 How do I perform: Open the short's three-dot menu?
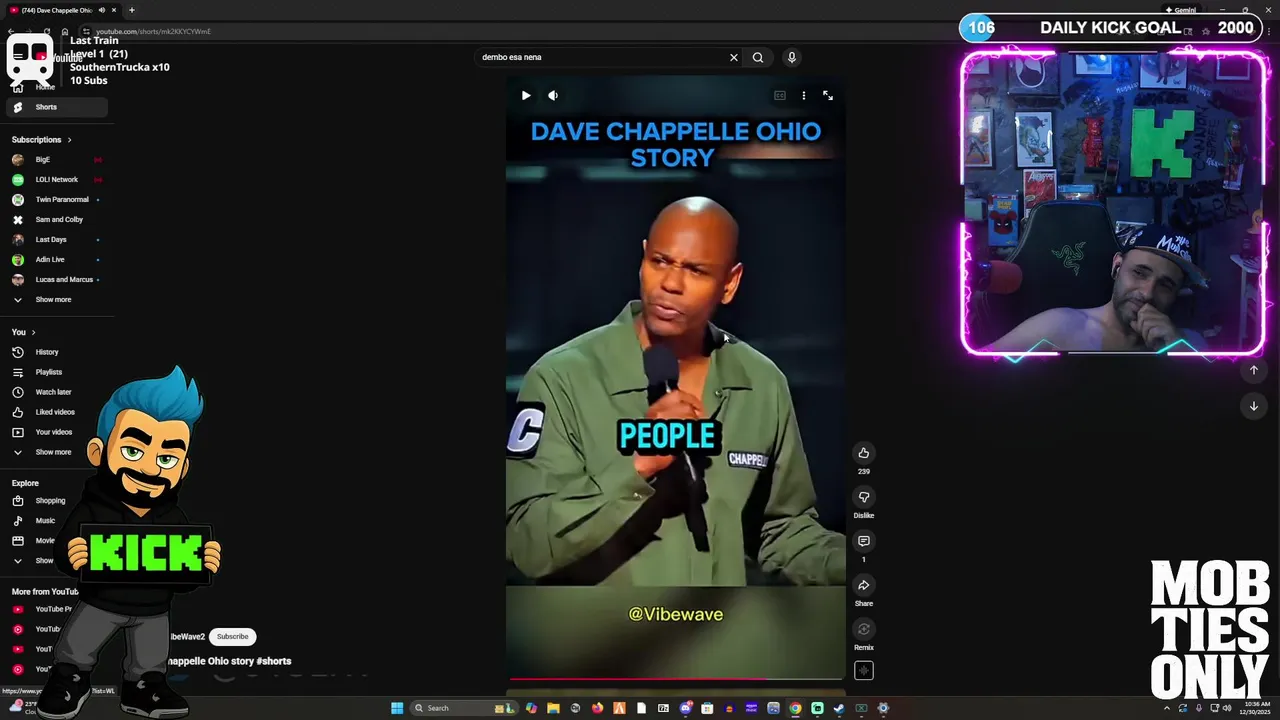pyautogui.click(x=804, y=95)
